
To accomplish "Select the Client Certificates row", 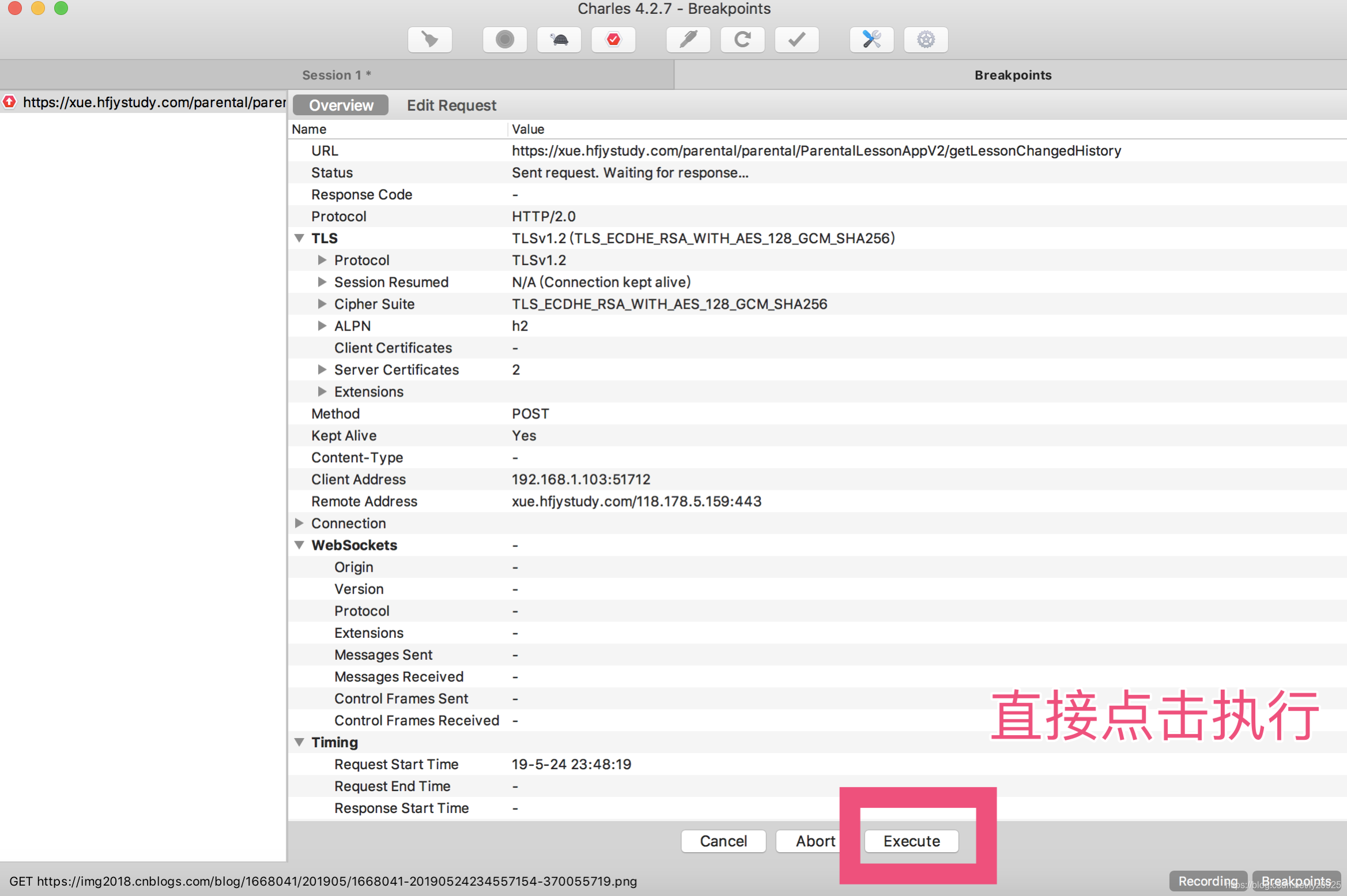I will click(817, 348).
